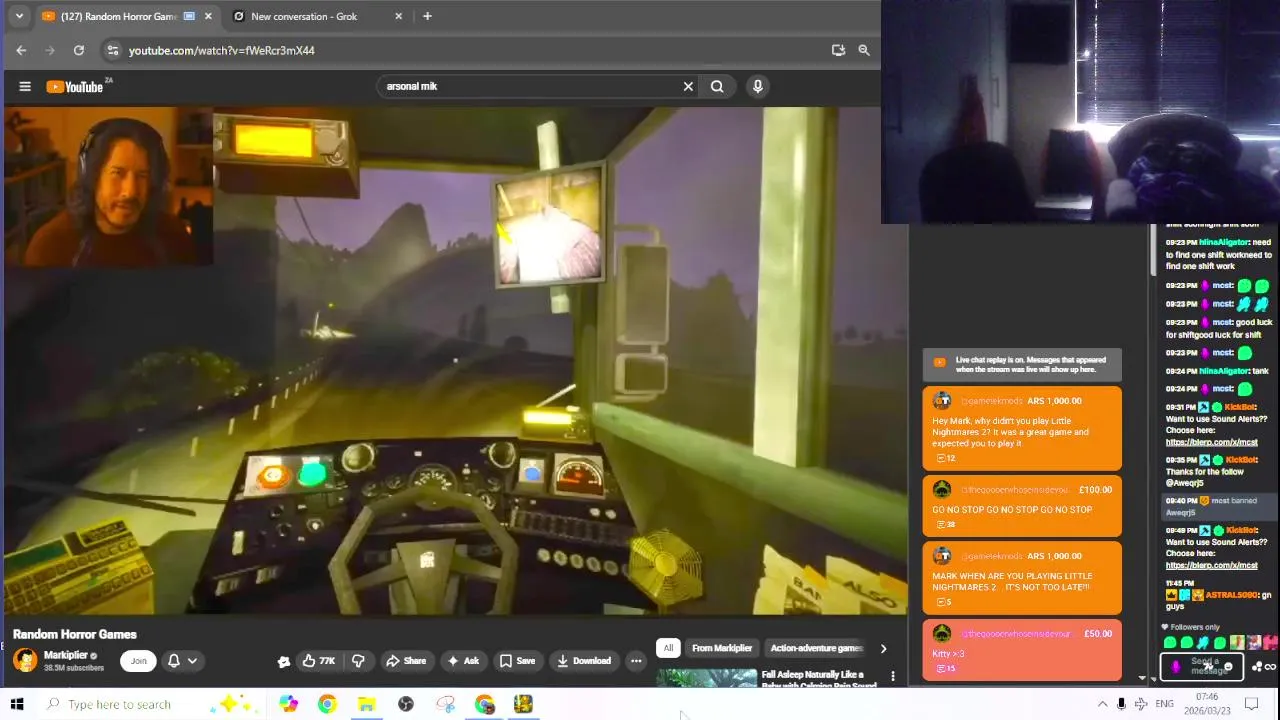Clear the 'arsonal mik' search text

[688, 86]
